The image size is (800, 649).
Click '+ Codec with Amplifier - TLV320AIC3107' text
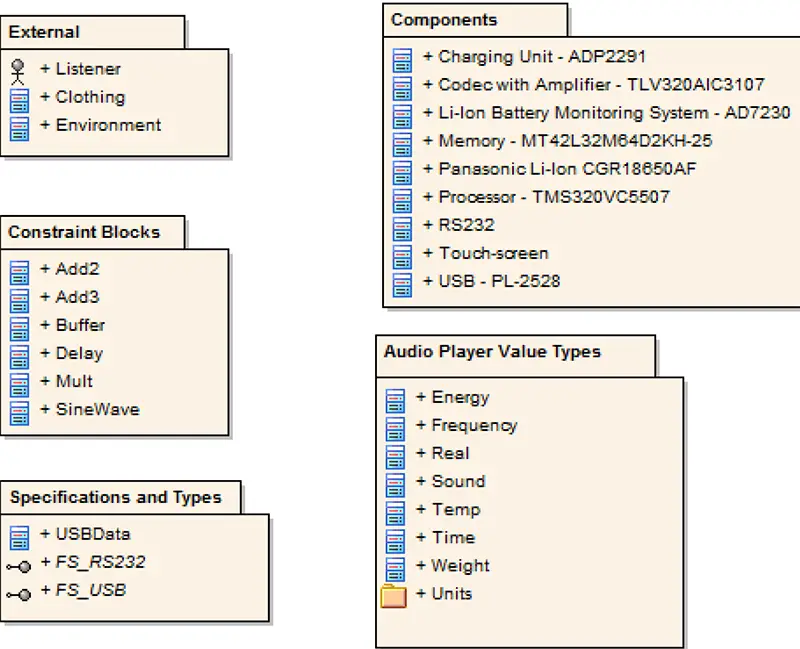[x=594, y=85]
